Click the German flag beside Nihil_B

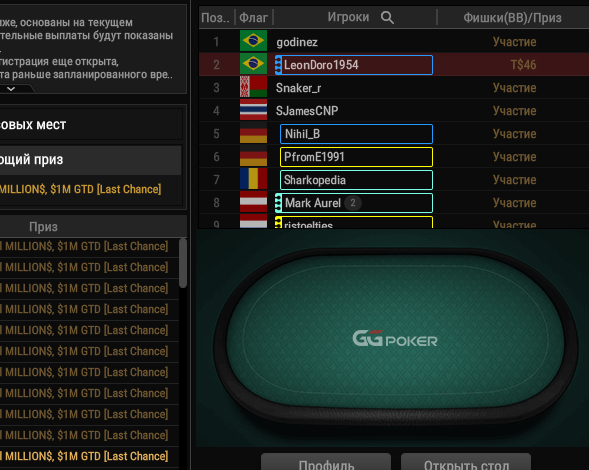[x=253, y=133]
